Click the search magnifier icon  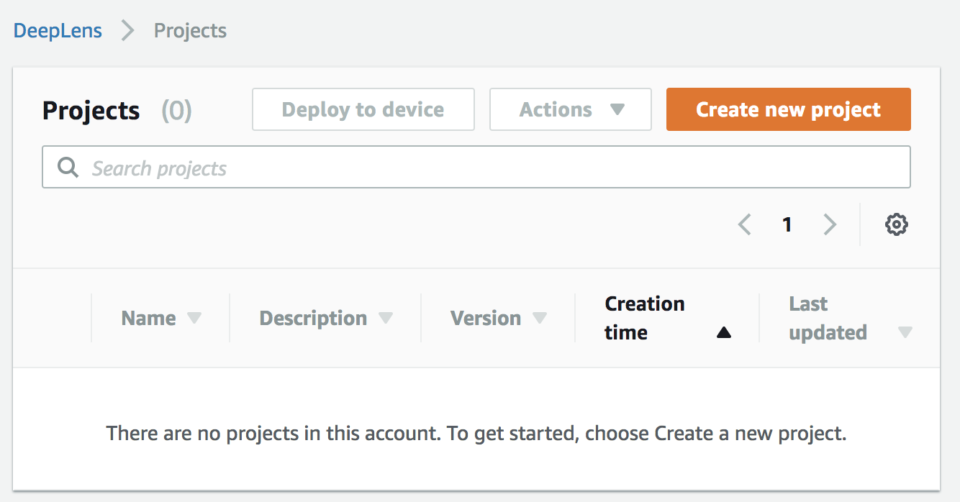click(67, 167)
